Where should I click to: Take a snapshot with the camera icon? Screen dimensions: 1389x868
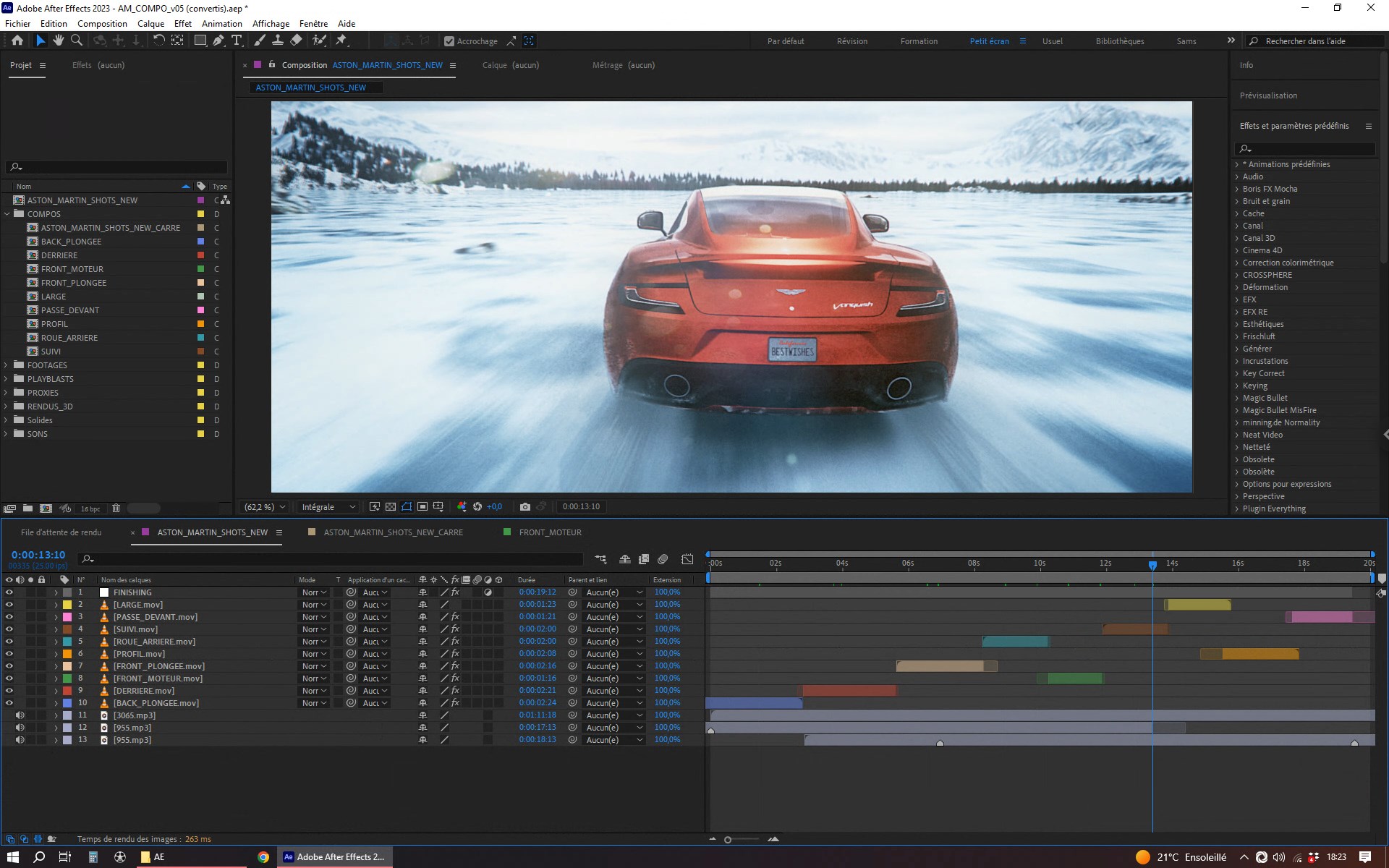tap(525, 506)
